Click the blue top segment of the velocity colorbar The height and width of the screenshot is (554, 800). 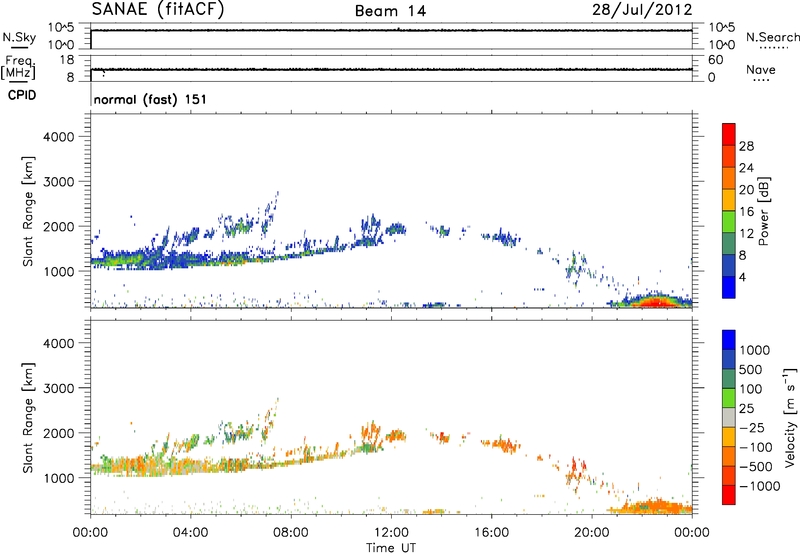point(729,340)
